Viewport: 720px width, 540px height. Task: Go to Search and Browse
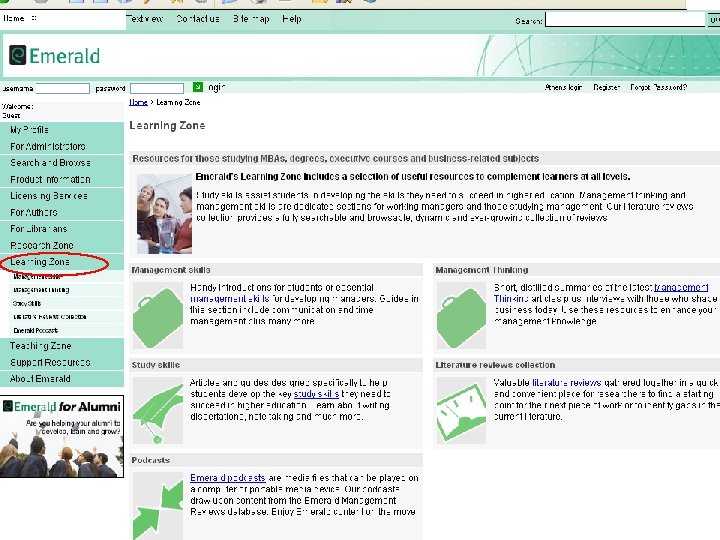point(62,163)
